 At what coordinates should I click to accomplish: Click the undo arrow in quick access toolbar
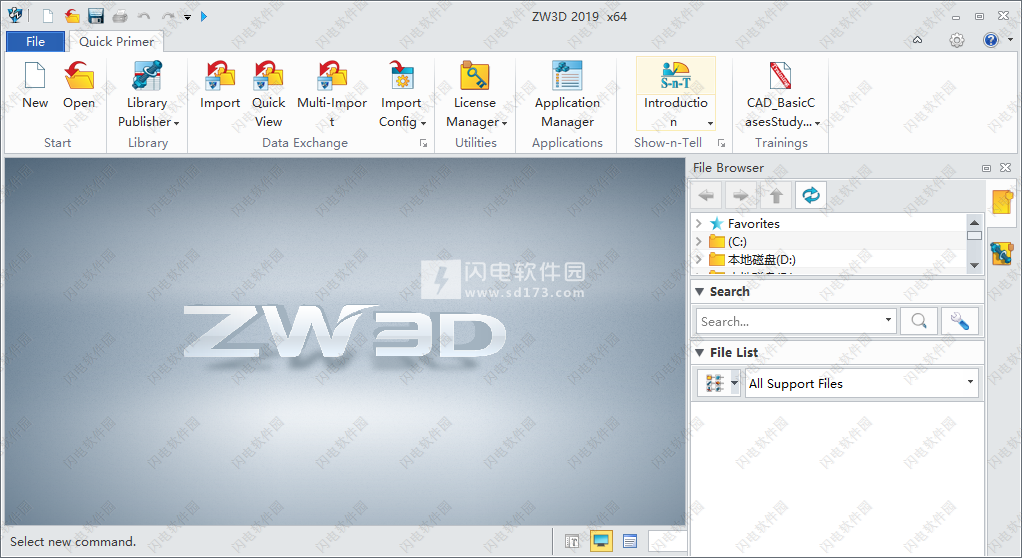[144, 16]
